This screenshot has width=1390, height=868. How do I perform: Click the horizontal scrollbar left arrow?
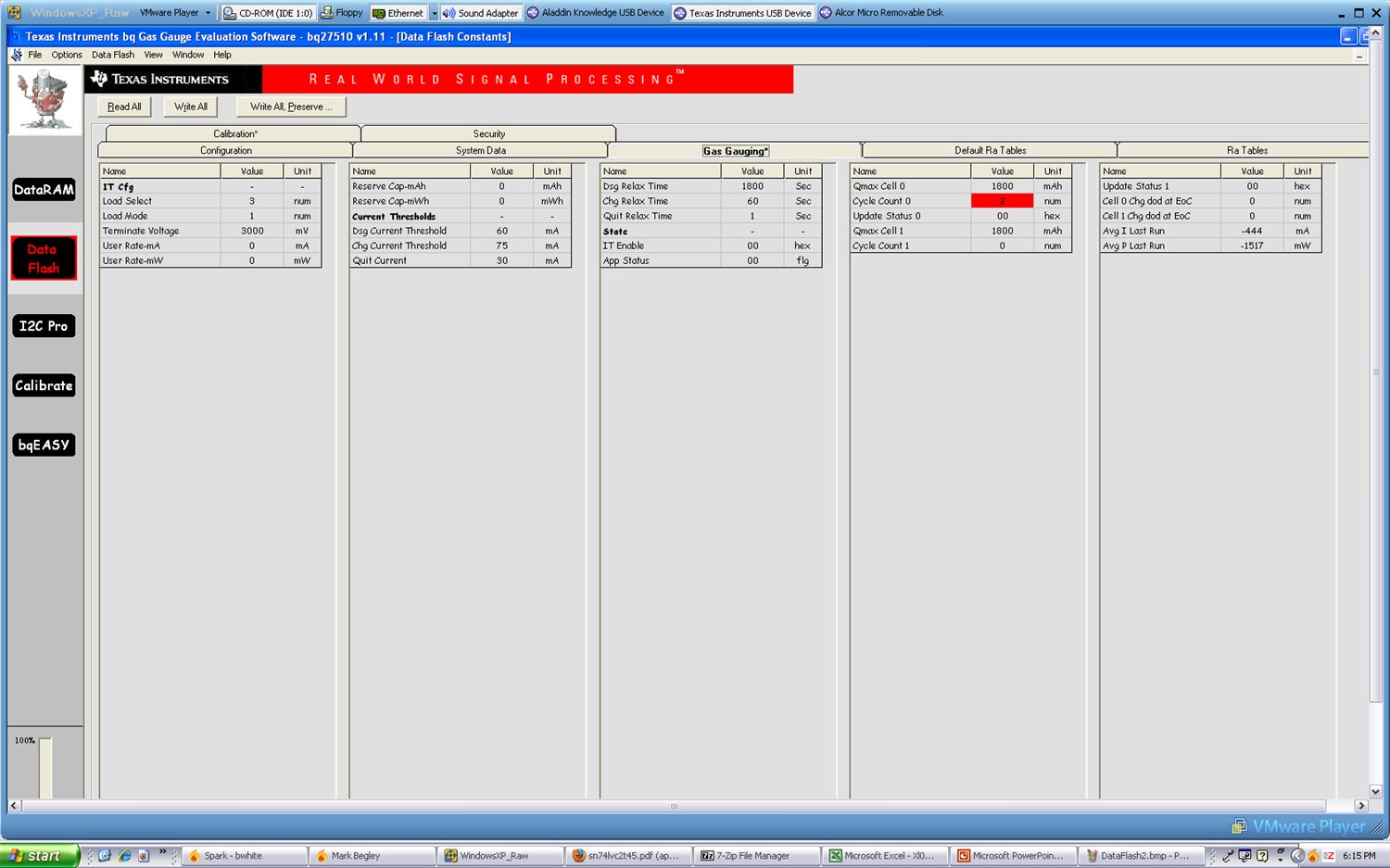[x=14, y=806]
